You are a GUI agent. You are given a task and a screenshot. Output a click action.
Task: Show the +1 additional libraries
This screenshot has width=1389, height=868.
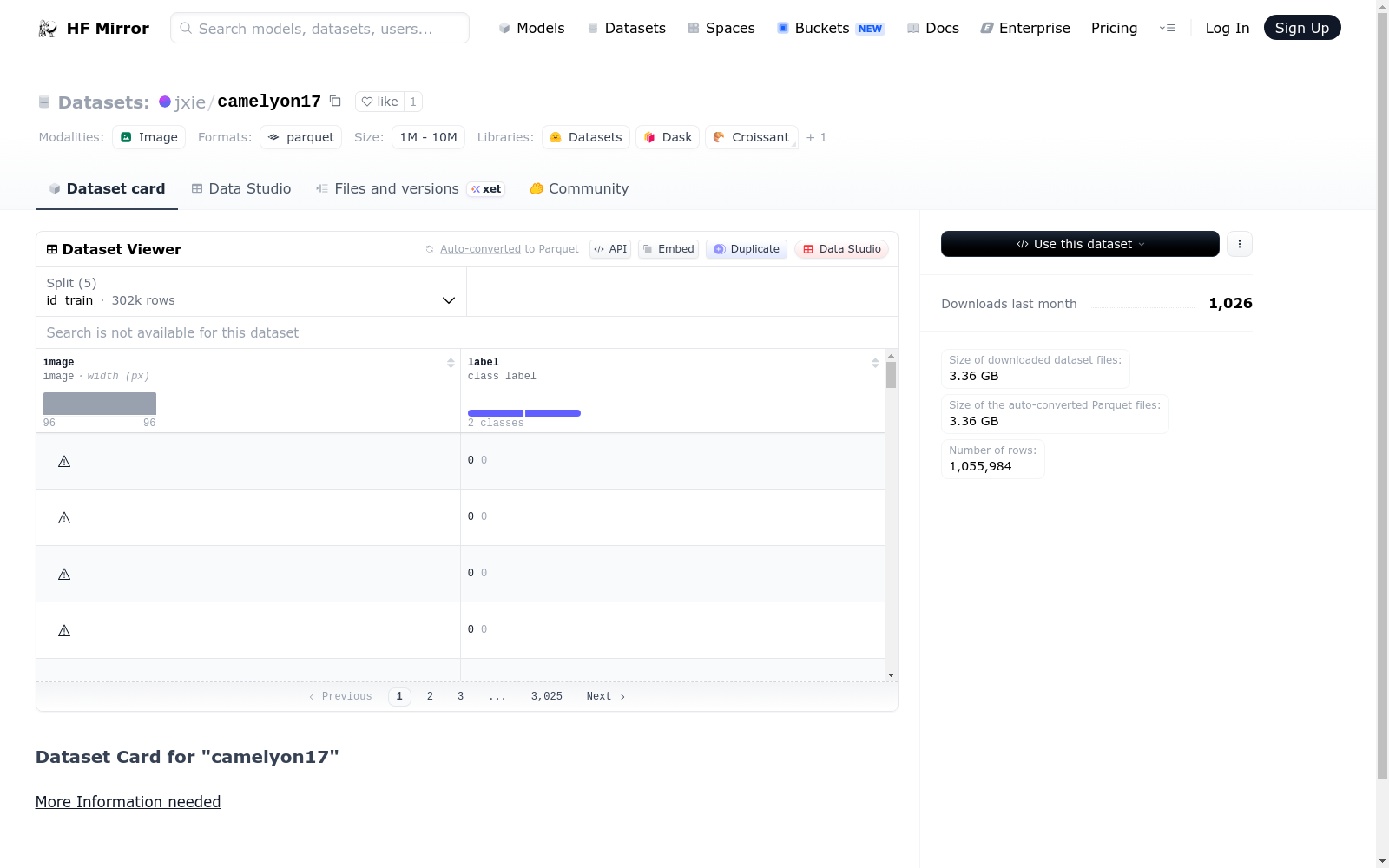[x=816, y=137]
